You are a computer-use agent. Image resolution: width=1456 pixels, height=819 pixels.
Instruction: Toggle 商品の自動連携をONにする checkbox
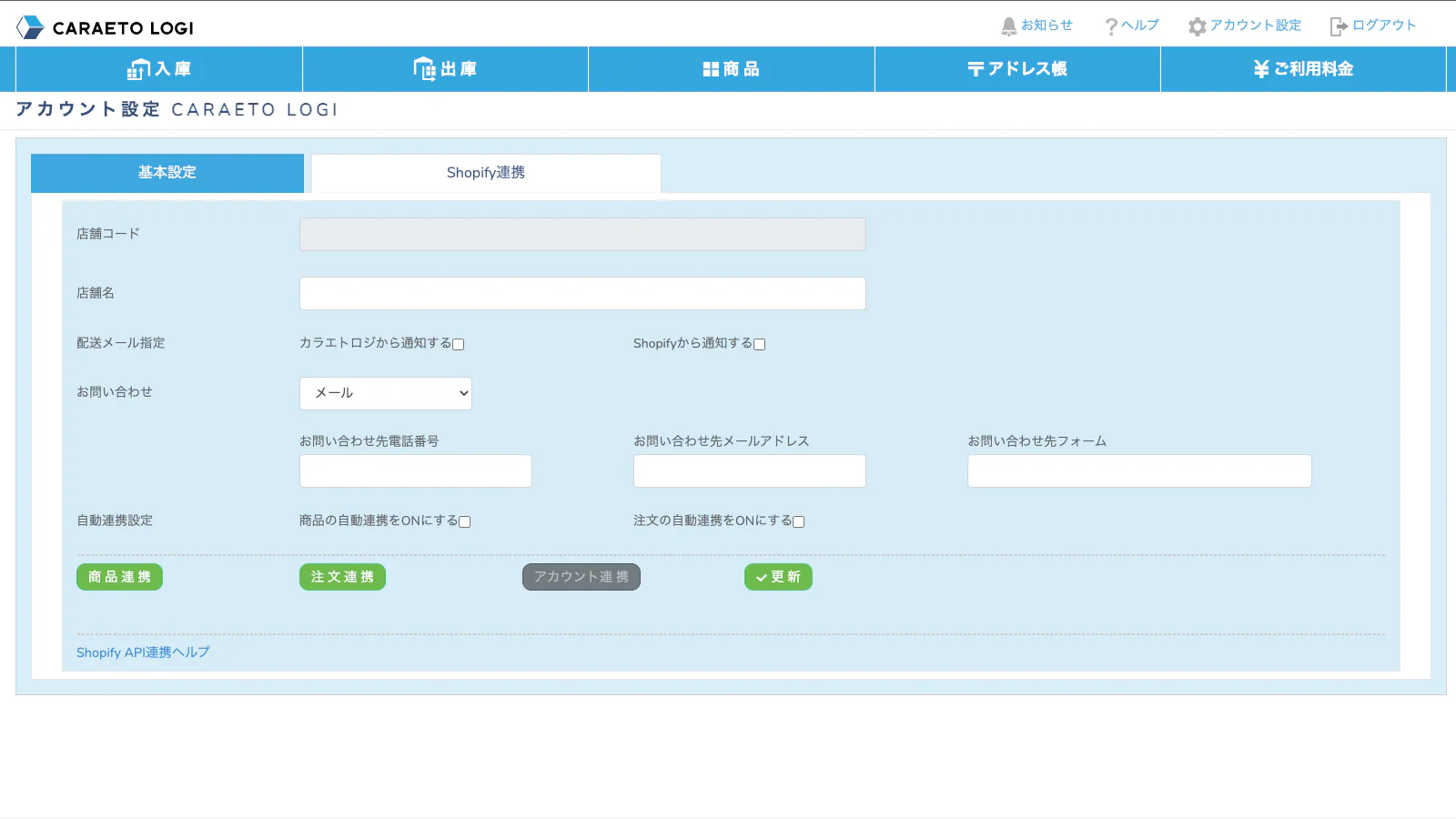pyautogui.click(x=465, y=521)
